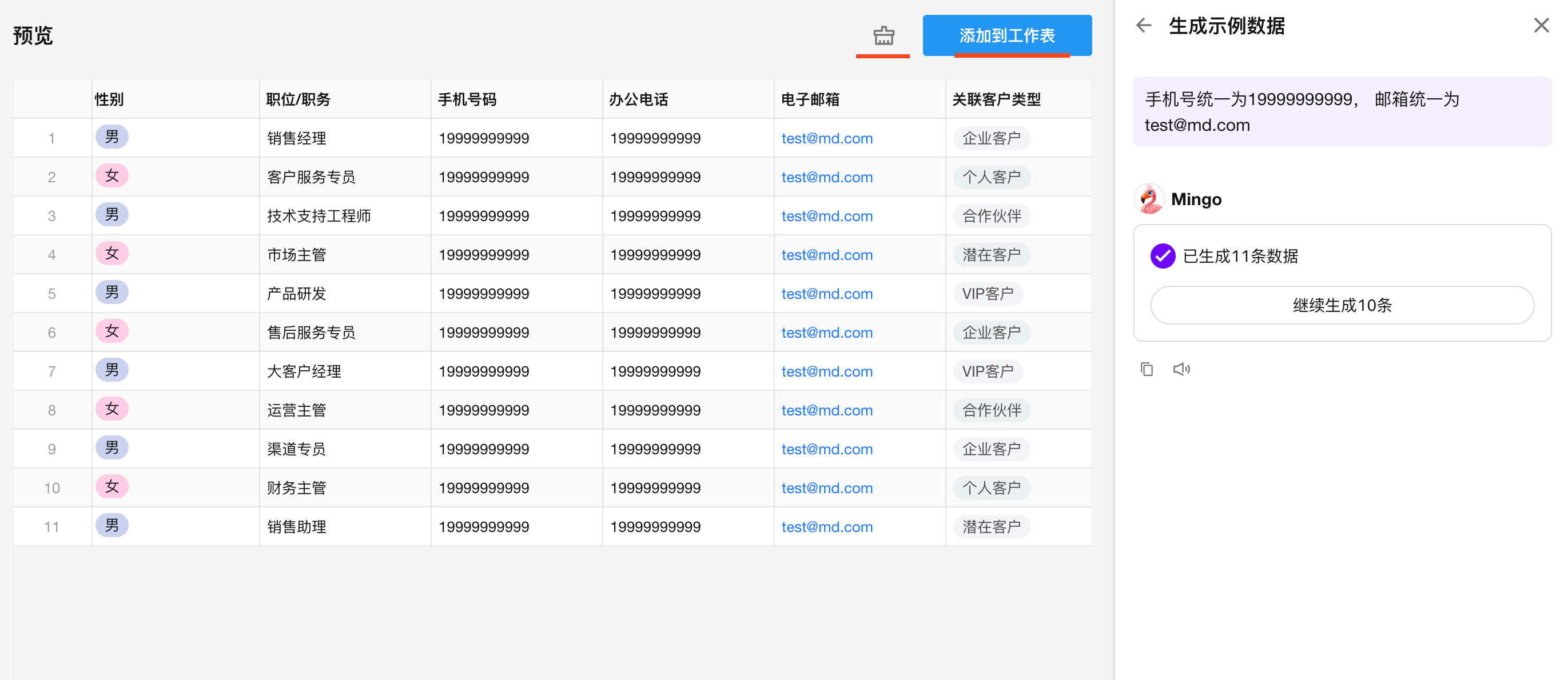Screen dimensions: 1568x680
Task: Click 继续生成10条 to generate more rows
Action: pyautogui.click(x=1342, y=305)
